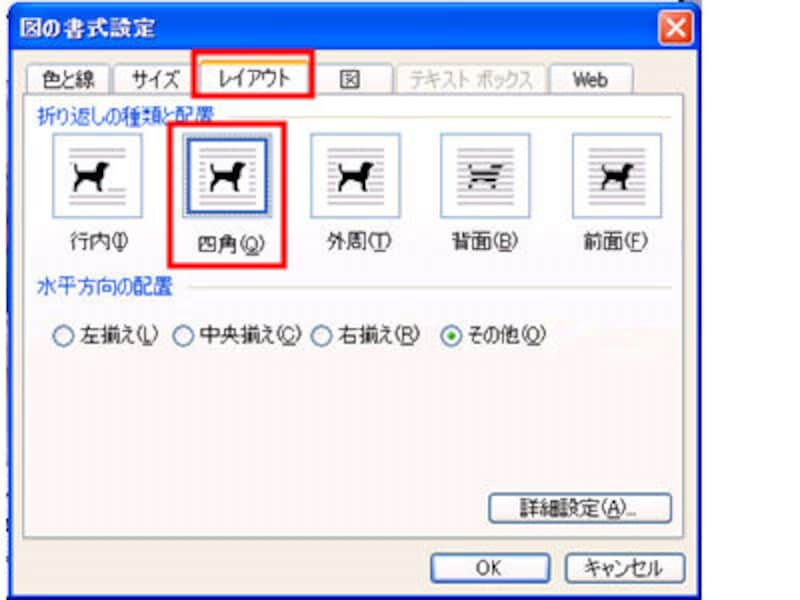Select 左揃え left alignment radio button
The height and width of the screenshot is (600, 800).
63,336
